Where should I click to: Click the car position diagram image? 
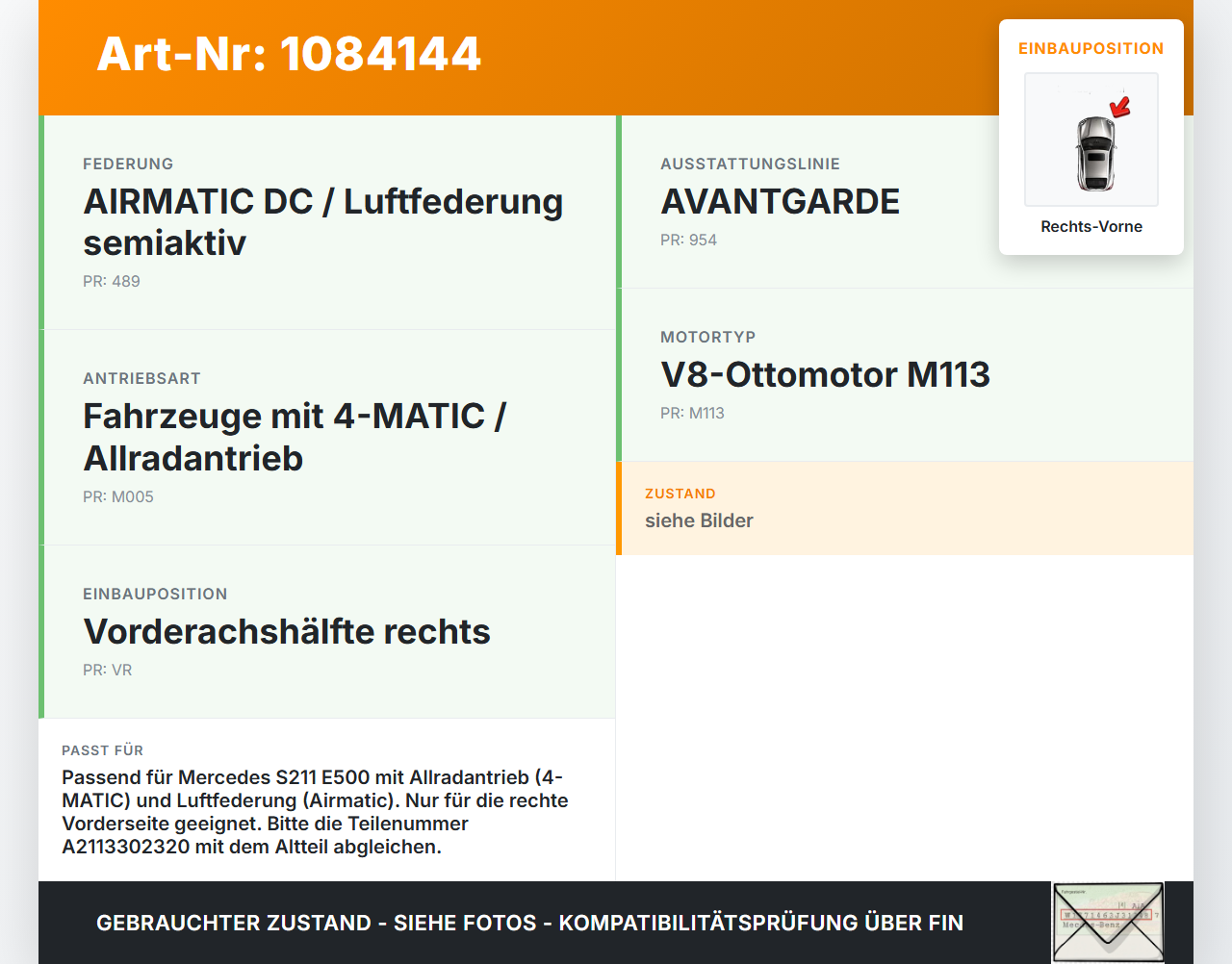1091,140
